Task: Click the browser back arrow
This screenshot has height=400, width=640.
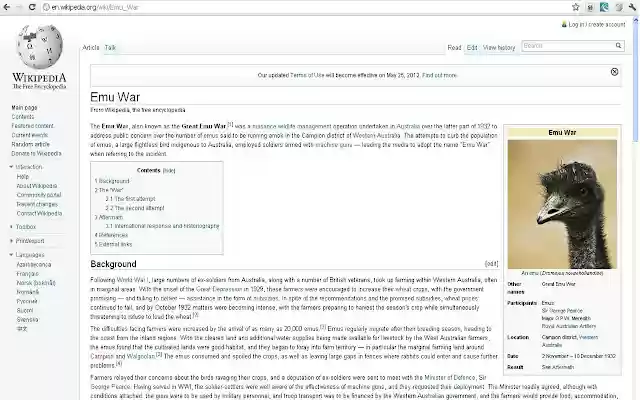Action: [x=7, y=7]
